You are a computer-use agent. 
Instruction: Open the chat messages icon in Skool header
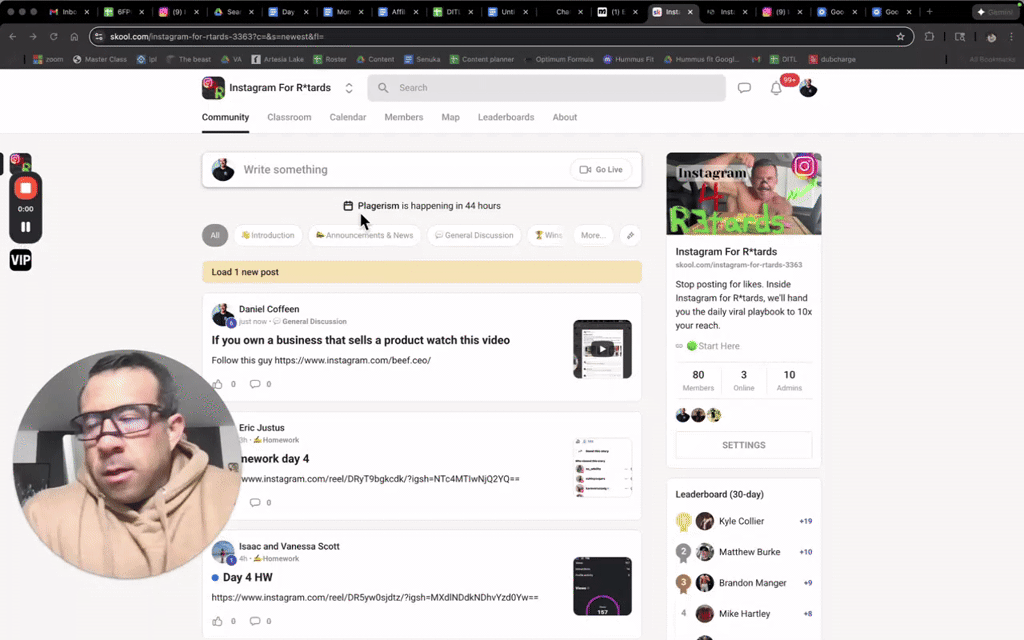click(x=744, y=88)
